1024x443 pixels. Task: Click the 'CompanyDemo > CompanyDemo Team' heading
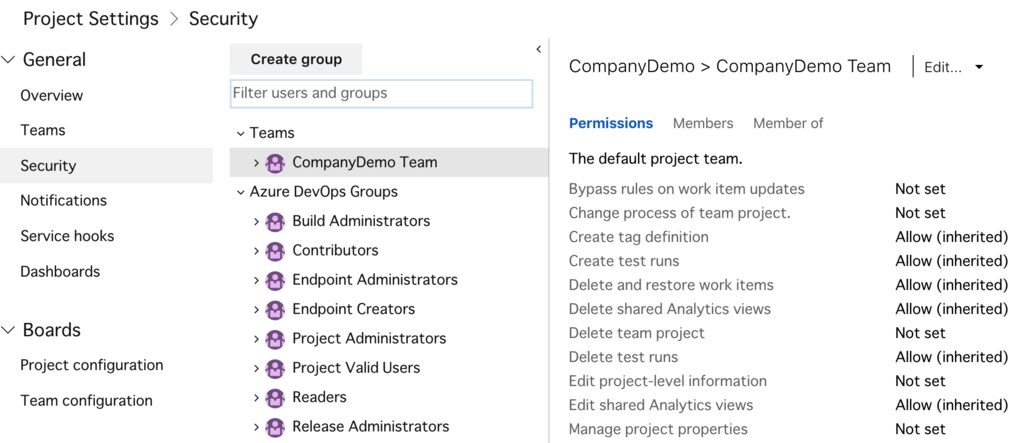(x=729, y=67)
